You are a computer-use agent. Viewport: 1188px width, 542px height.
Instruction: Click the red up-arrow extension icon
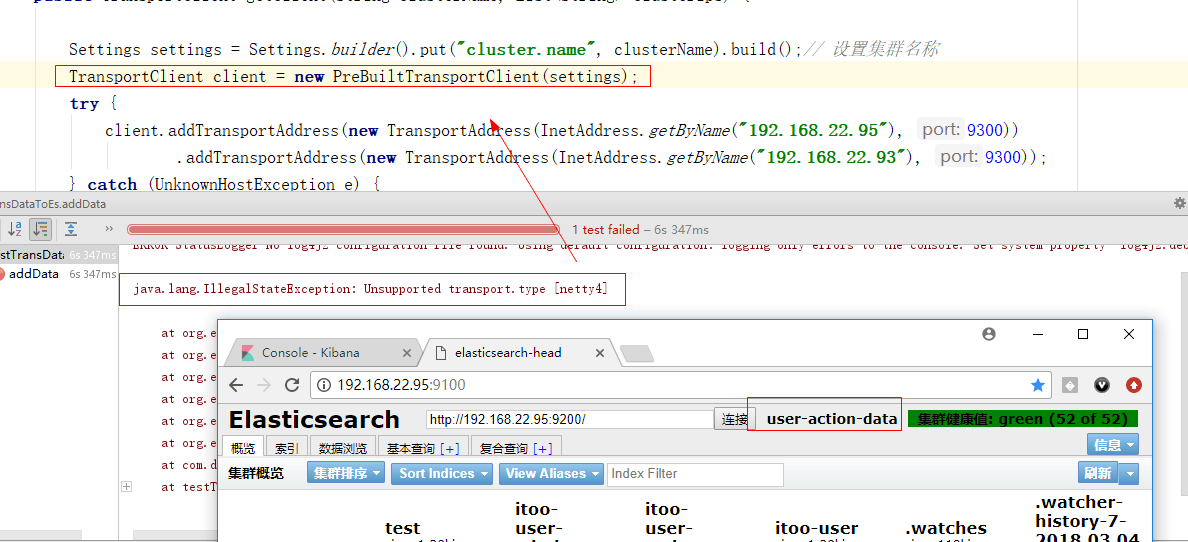1133,385
